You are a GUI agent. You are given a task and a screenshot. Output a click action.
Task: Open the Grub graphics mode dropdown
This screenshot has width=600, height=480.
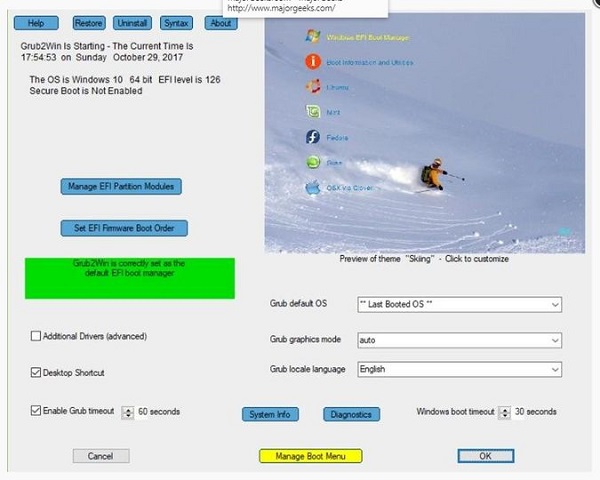[x=460, y=340]
